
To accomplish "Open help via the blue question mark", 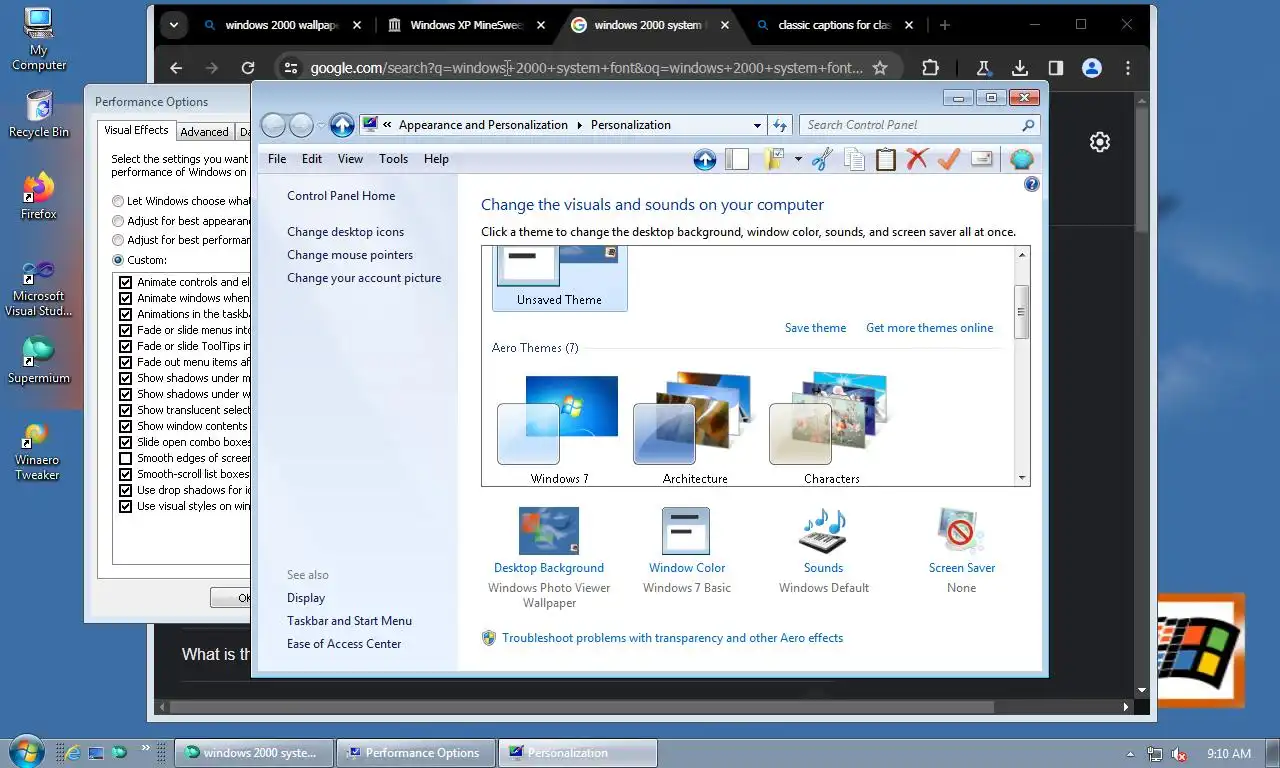I will coord(1032,184).
